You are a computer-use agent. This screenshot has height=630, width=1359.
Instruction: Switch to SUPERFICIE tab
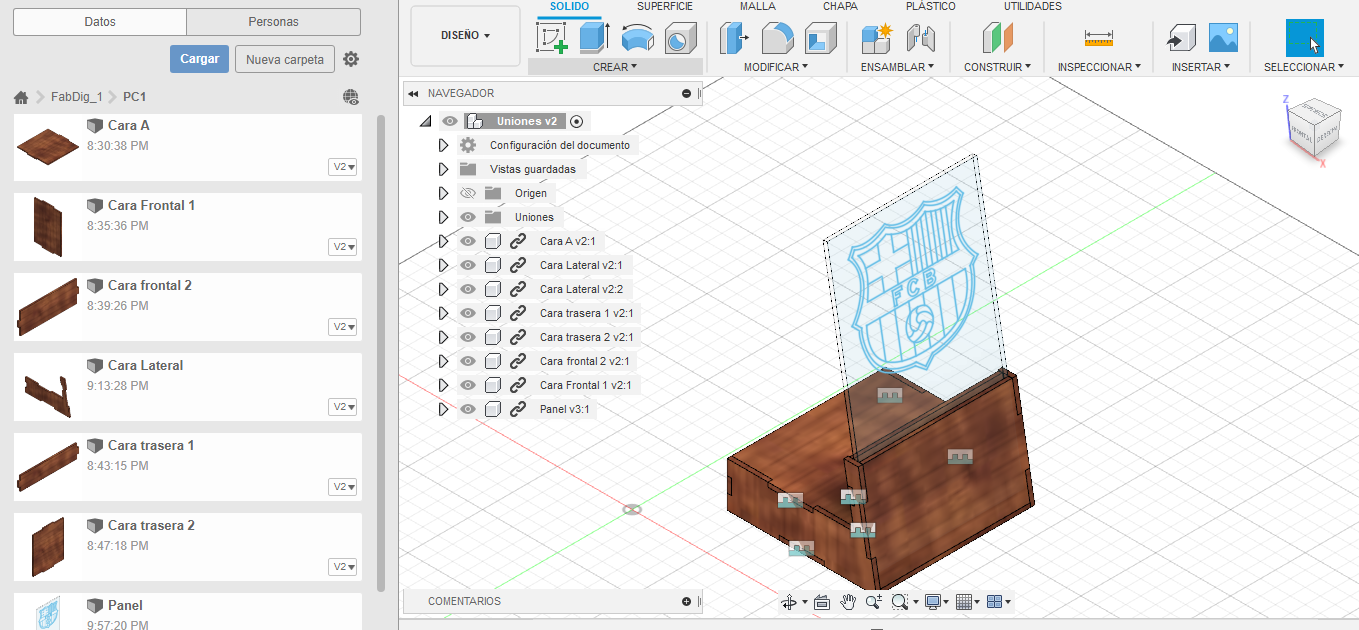pyautogui.click(x=665, y=7)
